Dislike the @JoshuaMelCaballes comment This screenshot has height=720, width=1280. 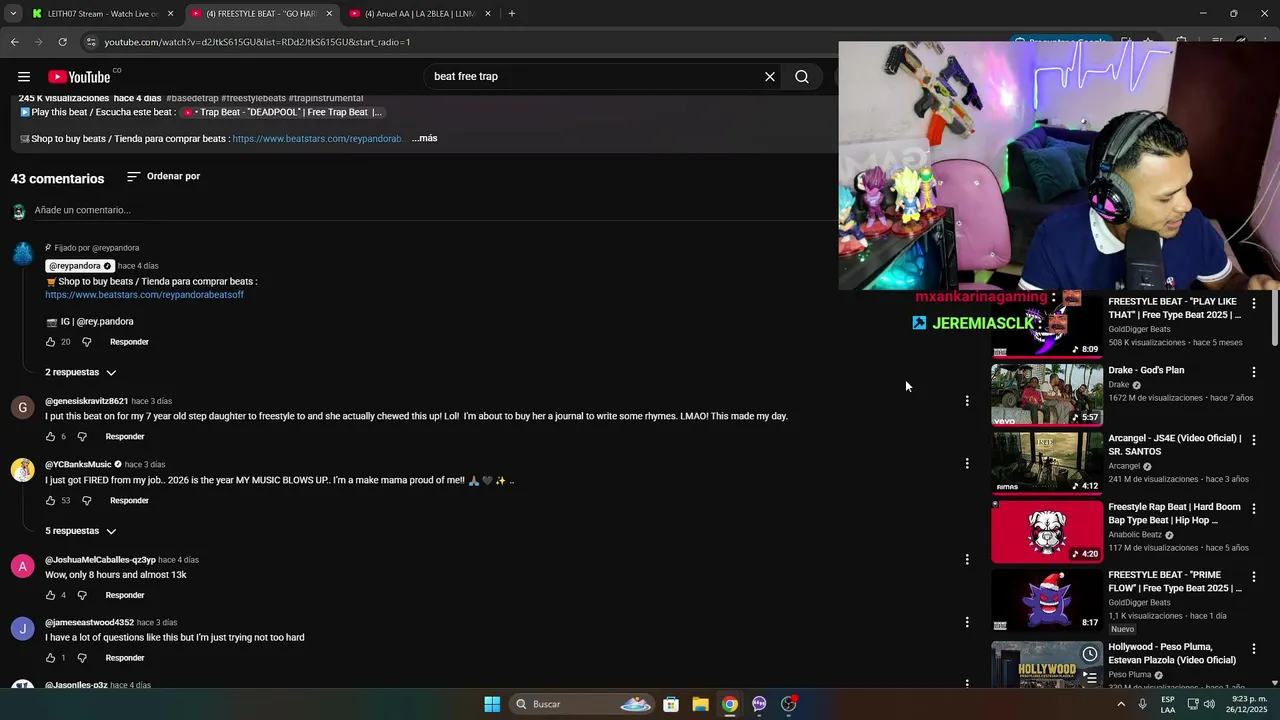pyautogui.click(x=83, y=596)
